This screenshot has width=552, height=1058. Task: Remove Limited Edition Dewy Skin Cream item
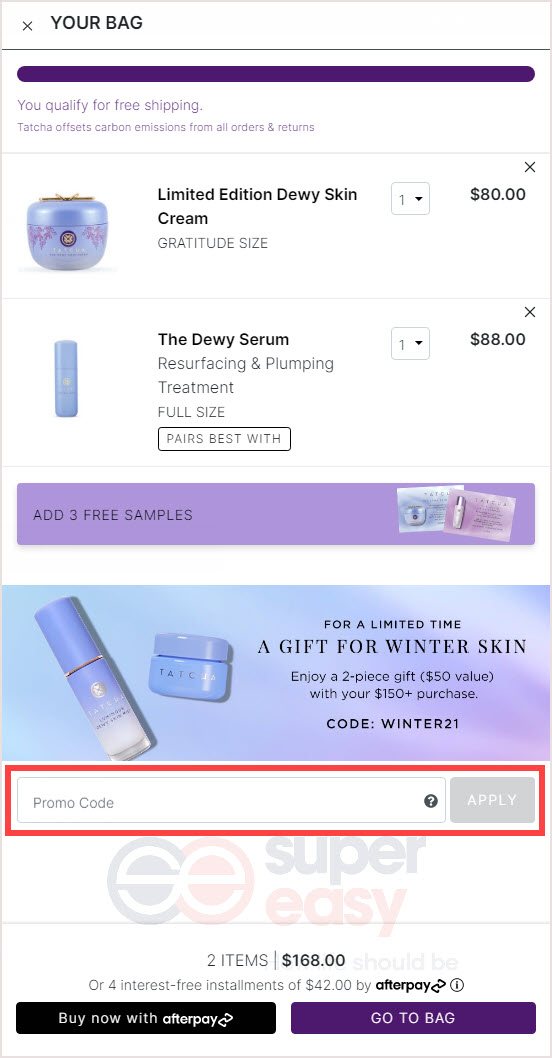(x=530, y=167)
